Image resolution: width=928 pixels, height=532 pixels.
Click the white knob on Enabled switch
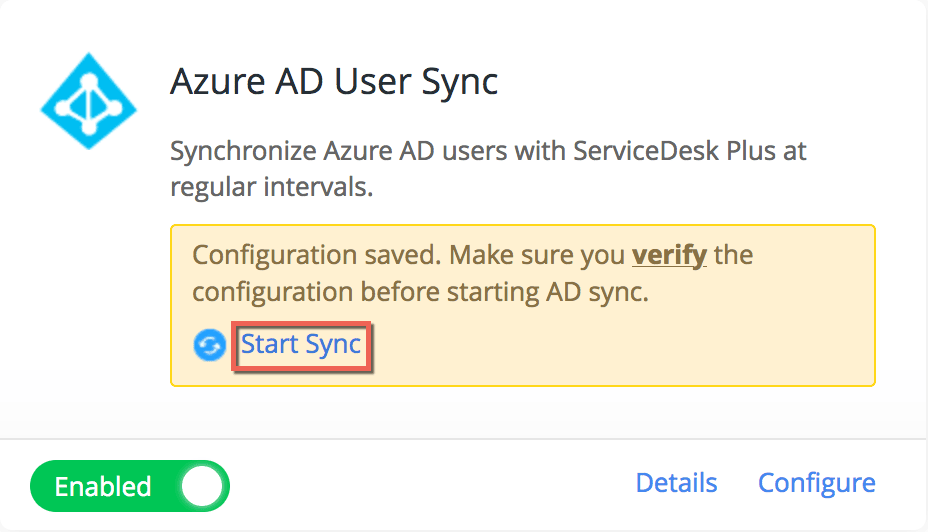[203, 487]
